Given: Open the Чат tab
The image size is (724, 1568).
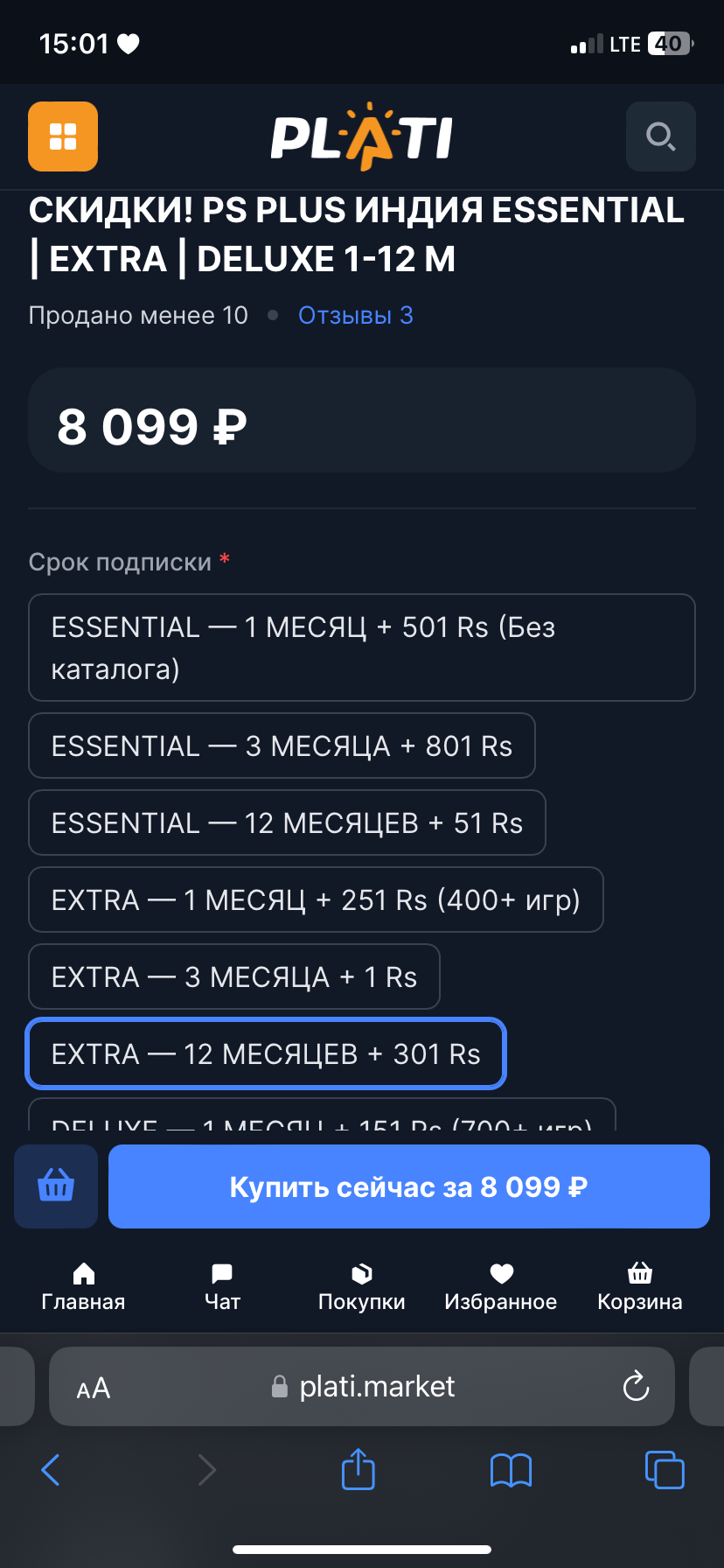Looking at the screenshot, I should 222,1286.
